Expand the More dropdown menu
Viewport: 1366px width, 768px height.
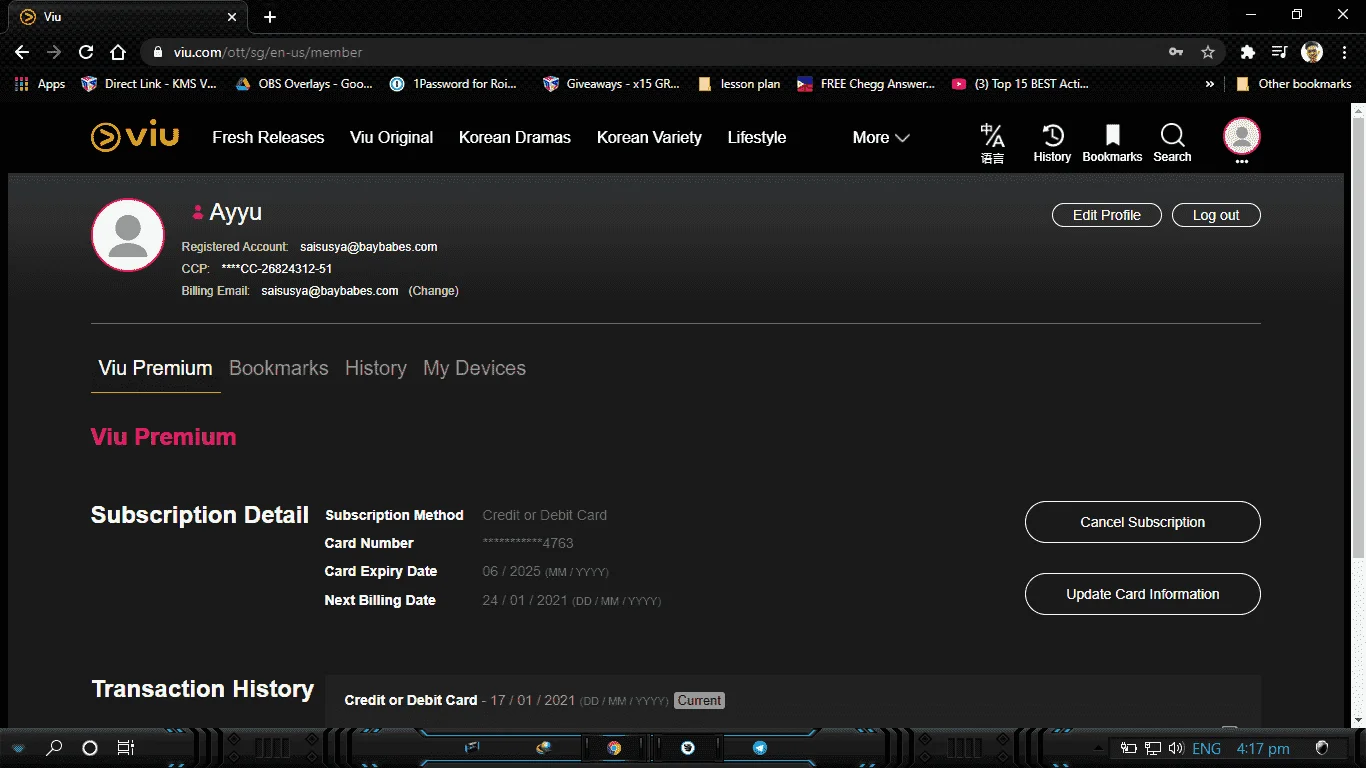881,137
